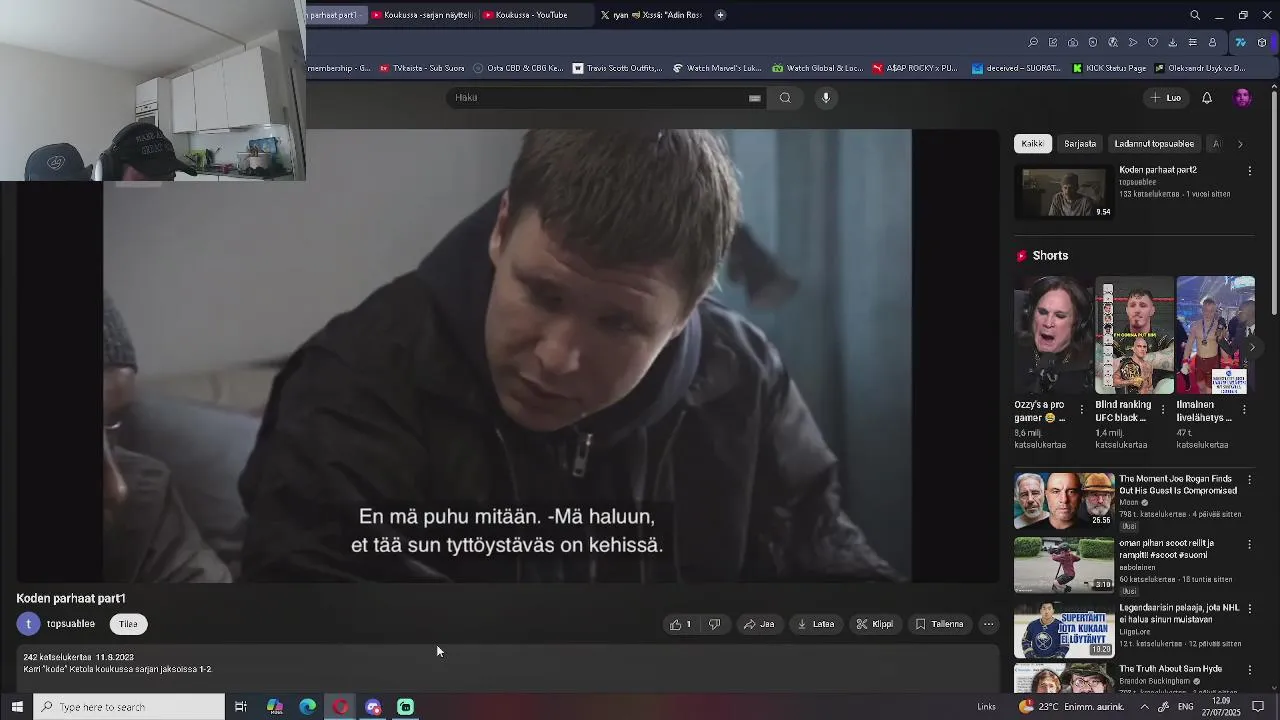
Task: Open TVkaista - Sub Suora bookmark
Action: [x=422, y=68]
